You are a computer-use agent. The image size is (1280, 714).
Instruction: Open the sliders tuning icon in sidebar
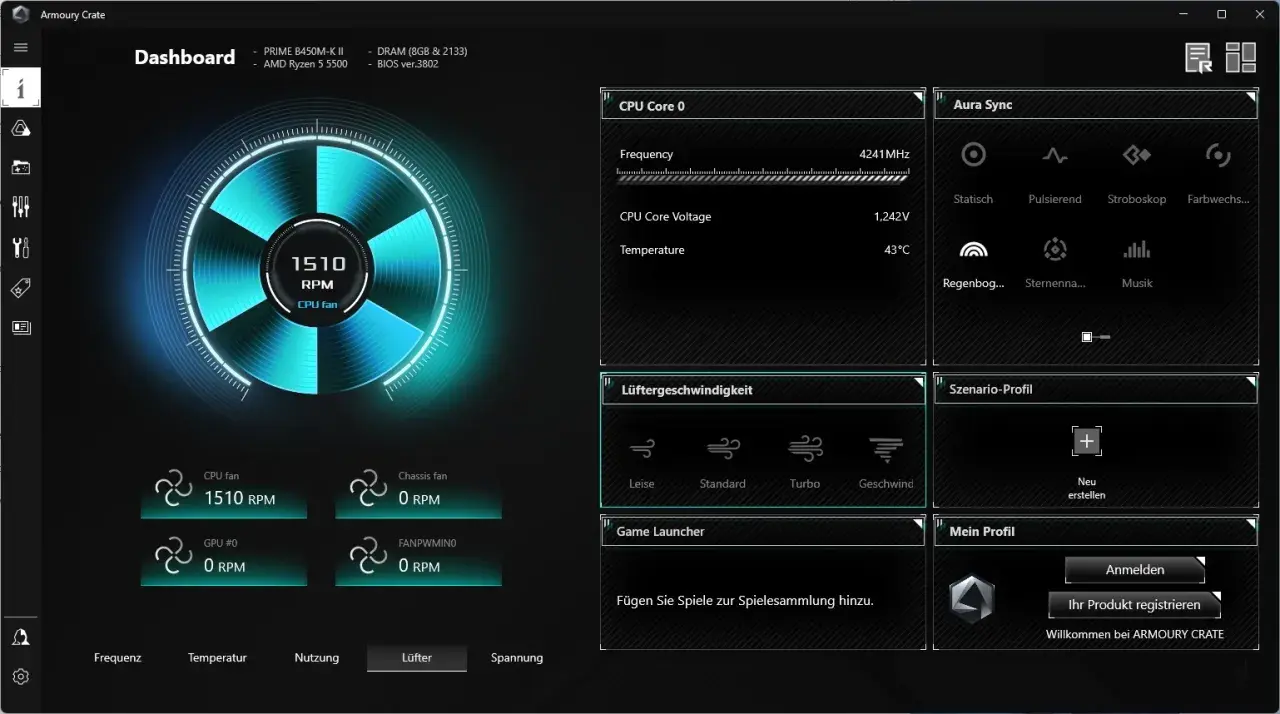click(21, 207)
